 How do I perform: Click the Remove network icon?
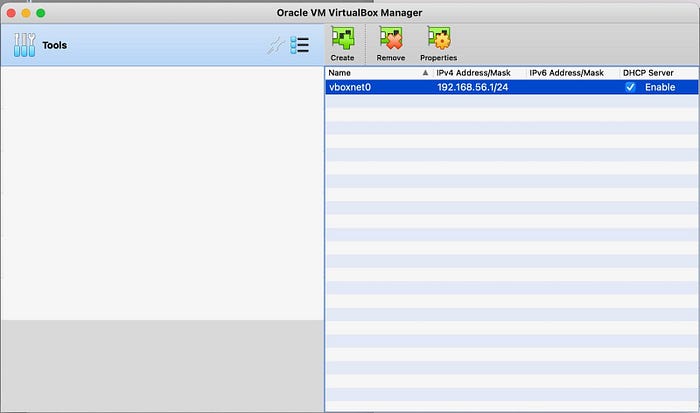click(391, 38)
